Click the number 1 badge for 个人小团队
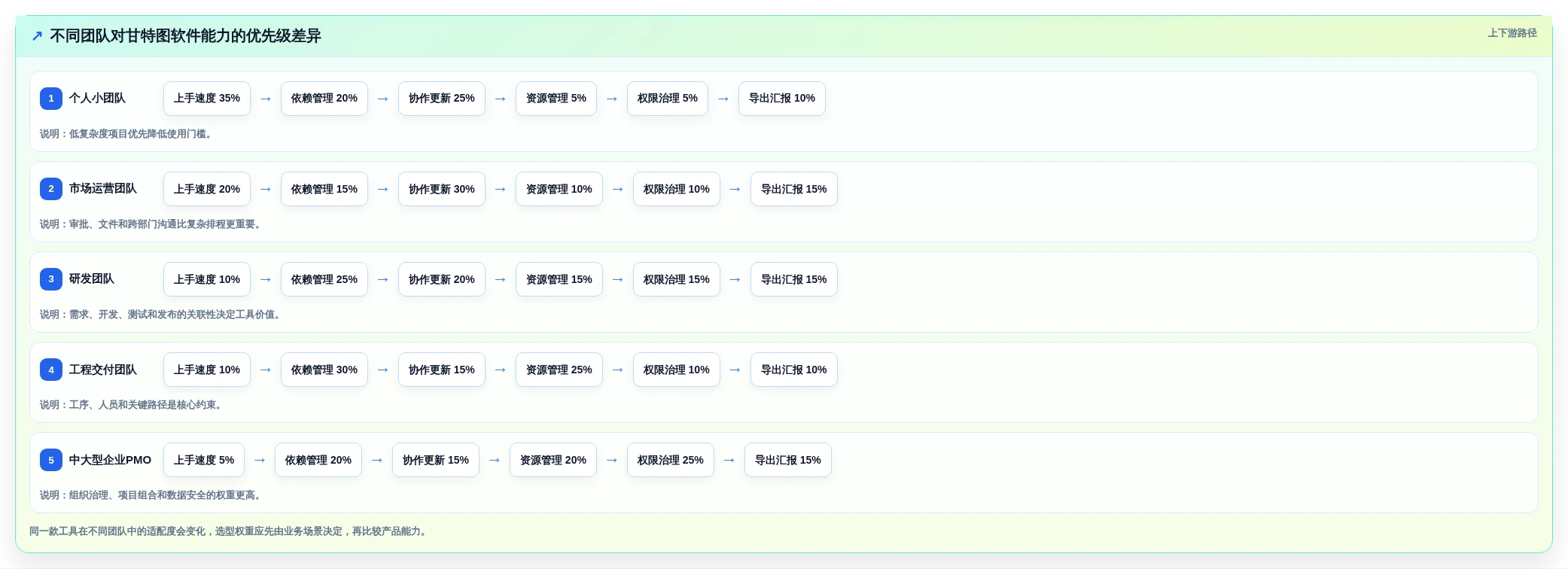The width and height of the screenshot is (1568, 569). [x=51, y=99]
